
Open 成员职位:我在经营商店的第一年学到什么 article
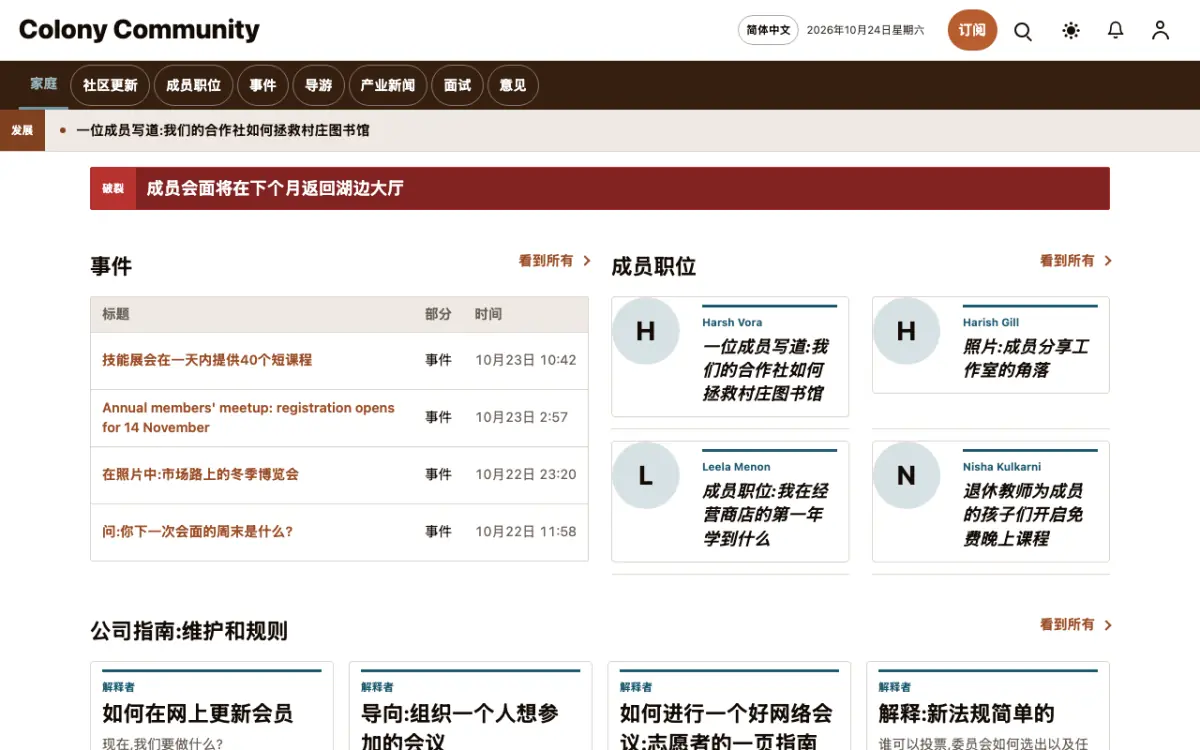(x=765, y=515)
